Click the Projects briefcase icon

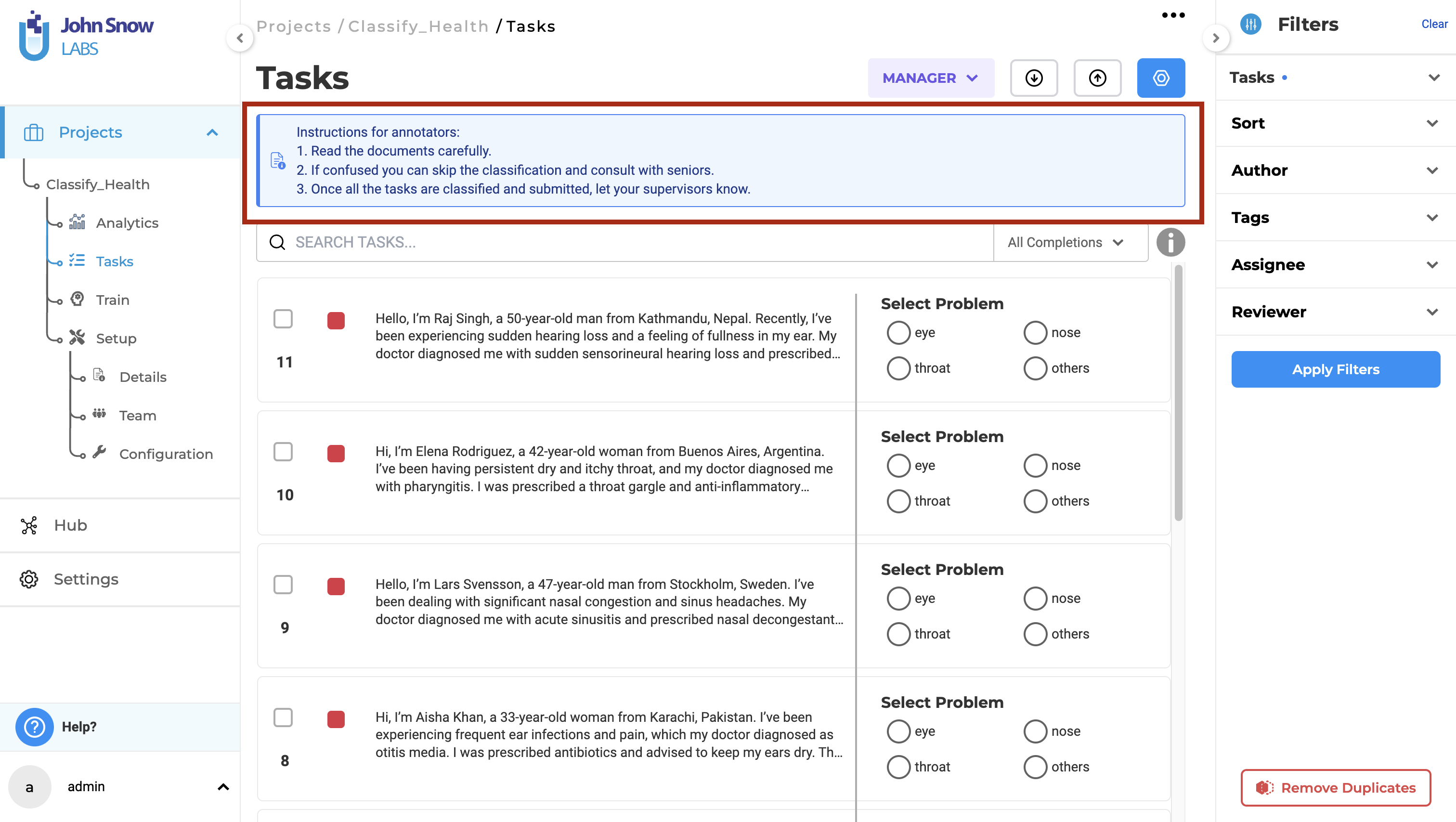tap(34, 132)
